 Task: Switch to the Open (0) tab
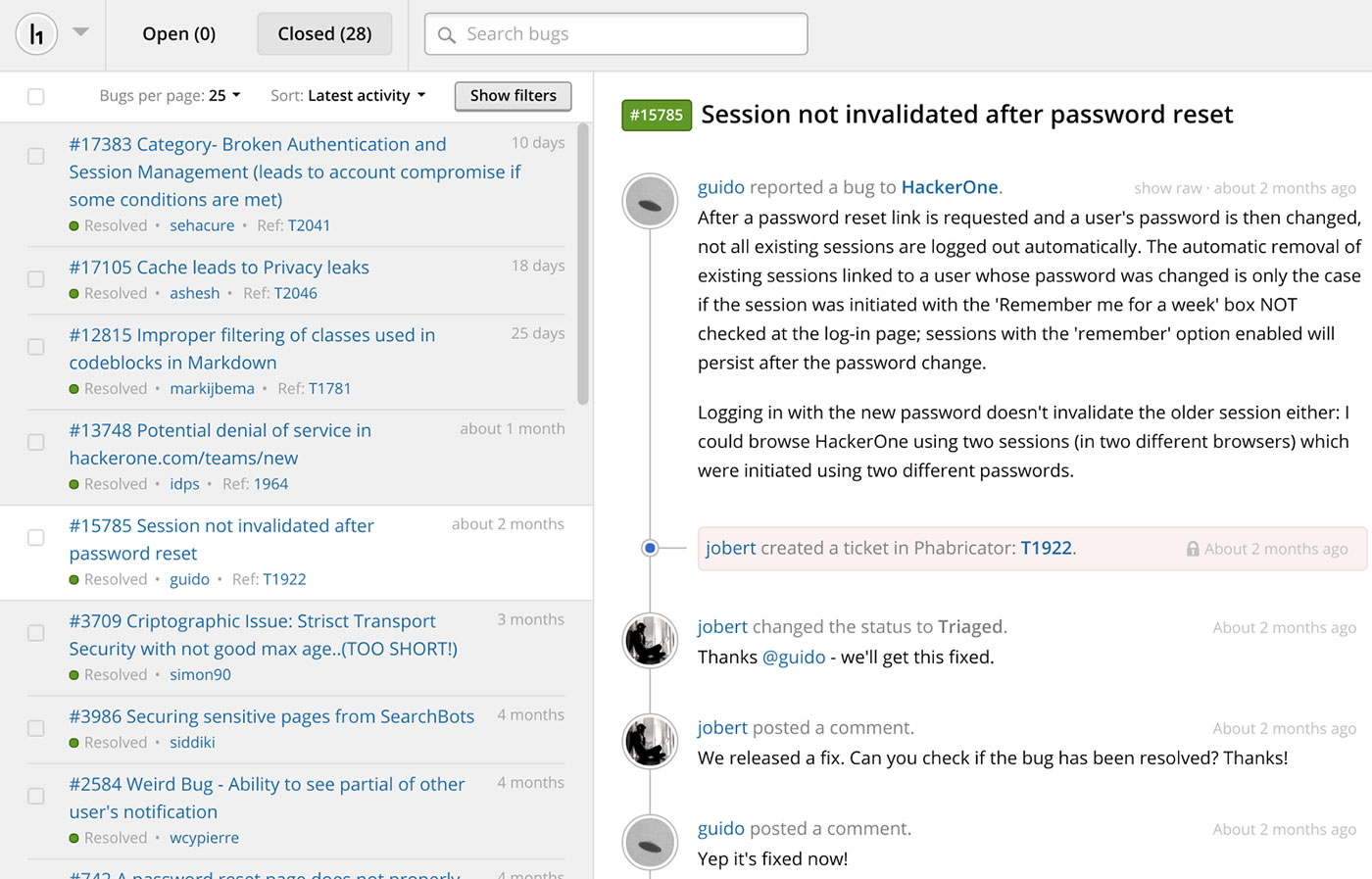tap(178, 33)
